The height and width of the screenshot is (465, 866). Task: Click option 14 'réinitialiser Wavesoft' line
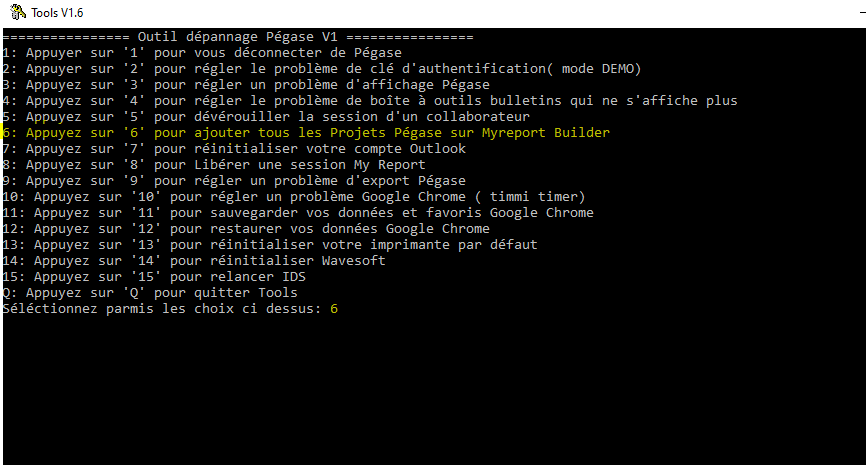point(194,260)
